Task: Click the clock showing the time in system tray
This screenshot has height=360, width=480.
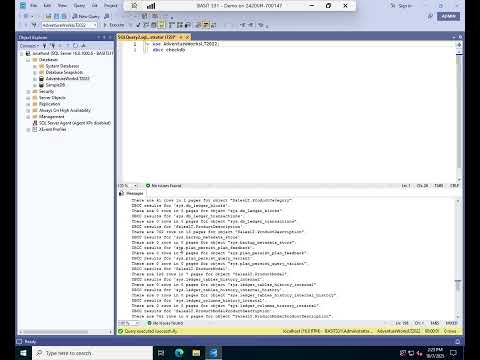Action: click(x=435, y=353)
